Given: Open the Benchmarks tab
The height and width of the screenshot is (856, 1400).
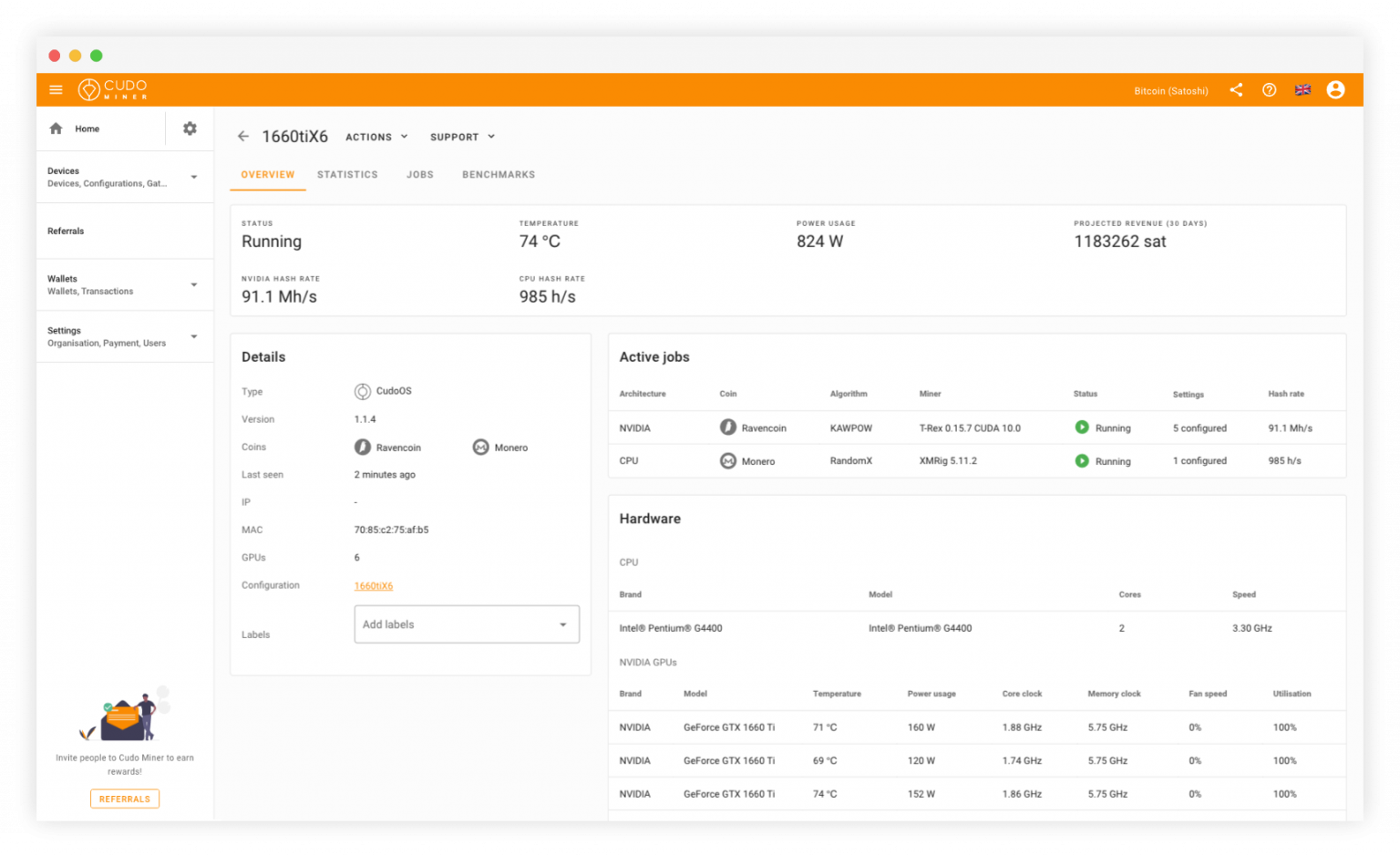Looking at the screenshot, I should tap(498, 174).
